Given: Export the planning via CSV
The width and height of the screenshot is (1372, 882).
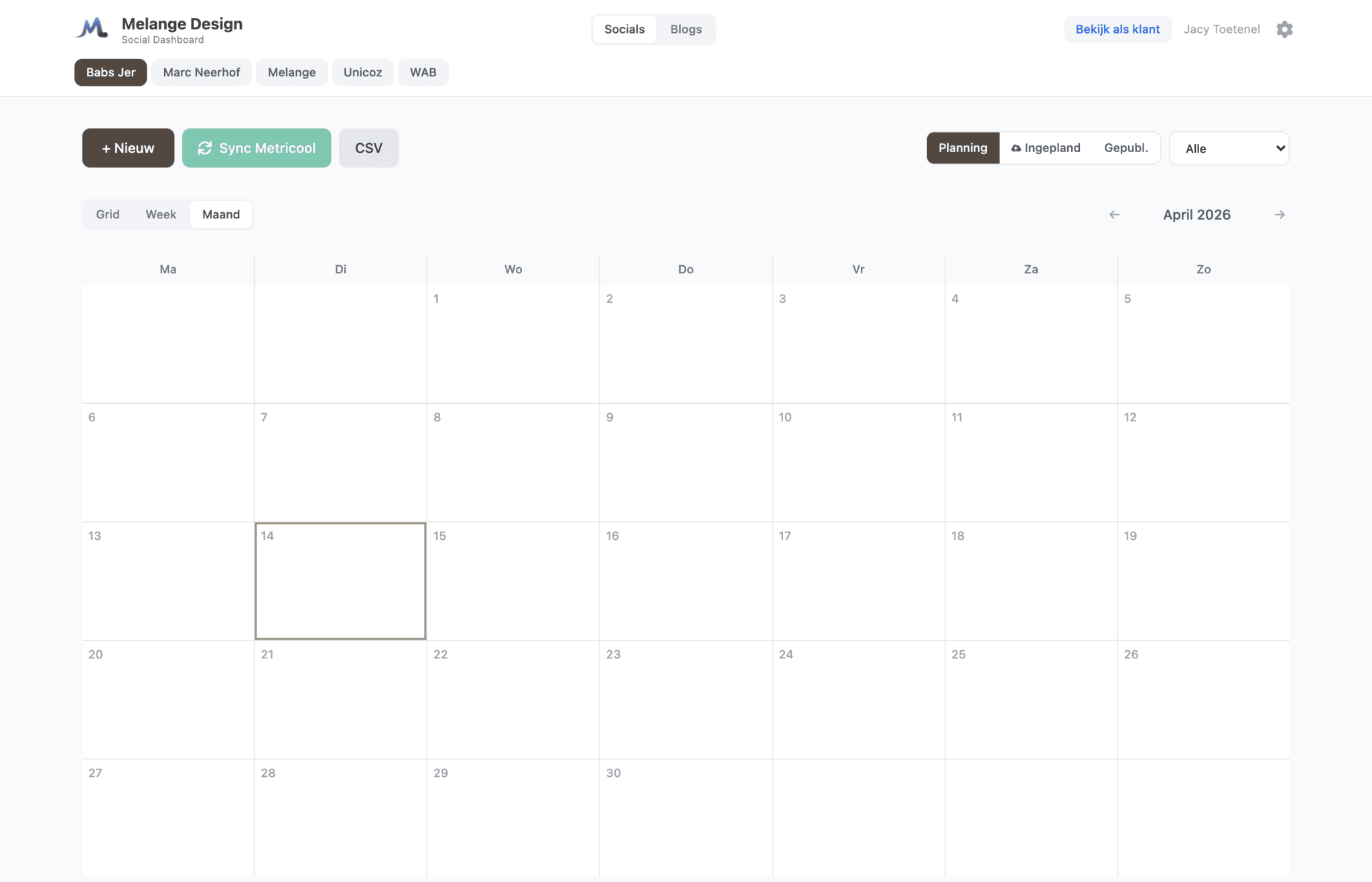Looking at the screenshot, I should click(x=368, y=148).
